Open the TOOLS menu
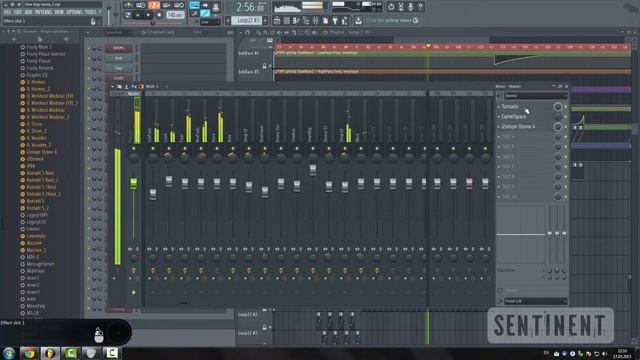 point(91,12)
